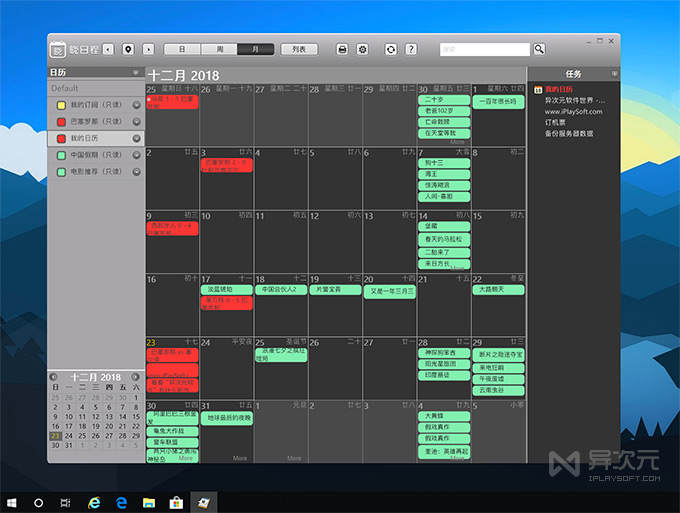The image size is (680, 513).
Task: Open settings via the gear icon
Action: point(362,49)
